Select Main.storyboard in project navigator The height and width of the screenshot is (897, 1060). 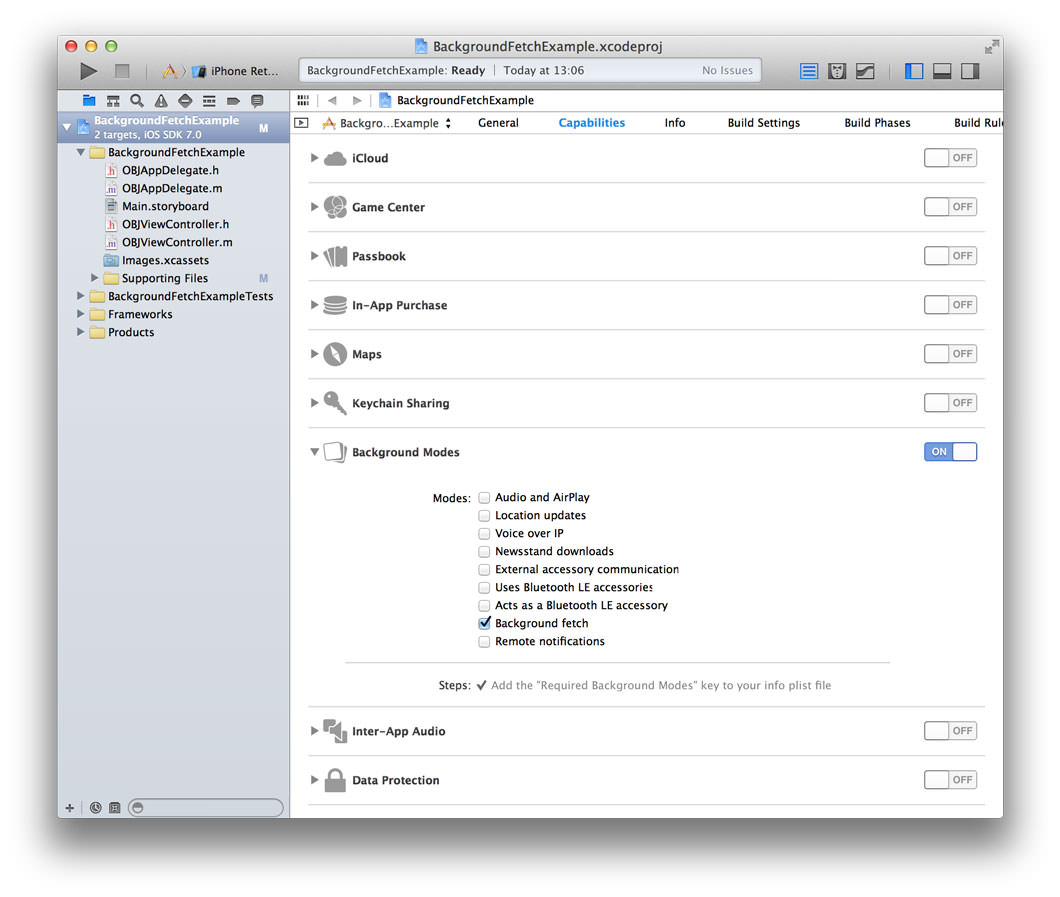pyautogui.click(x=165, y=206)
